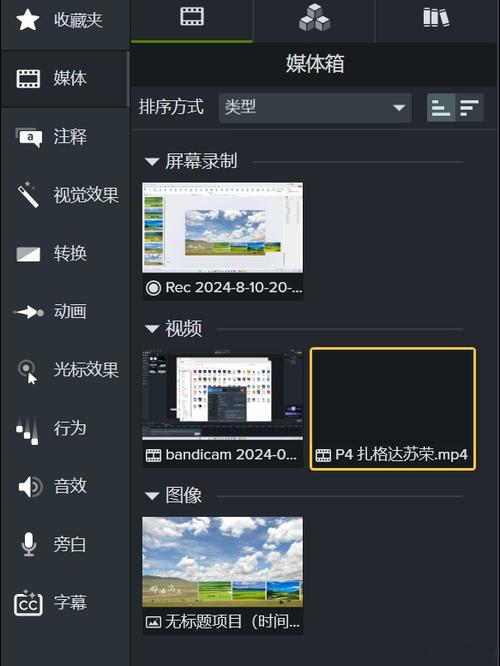Select the bandicam 2024 video thumbnail

point(223,395)
